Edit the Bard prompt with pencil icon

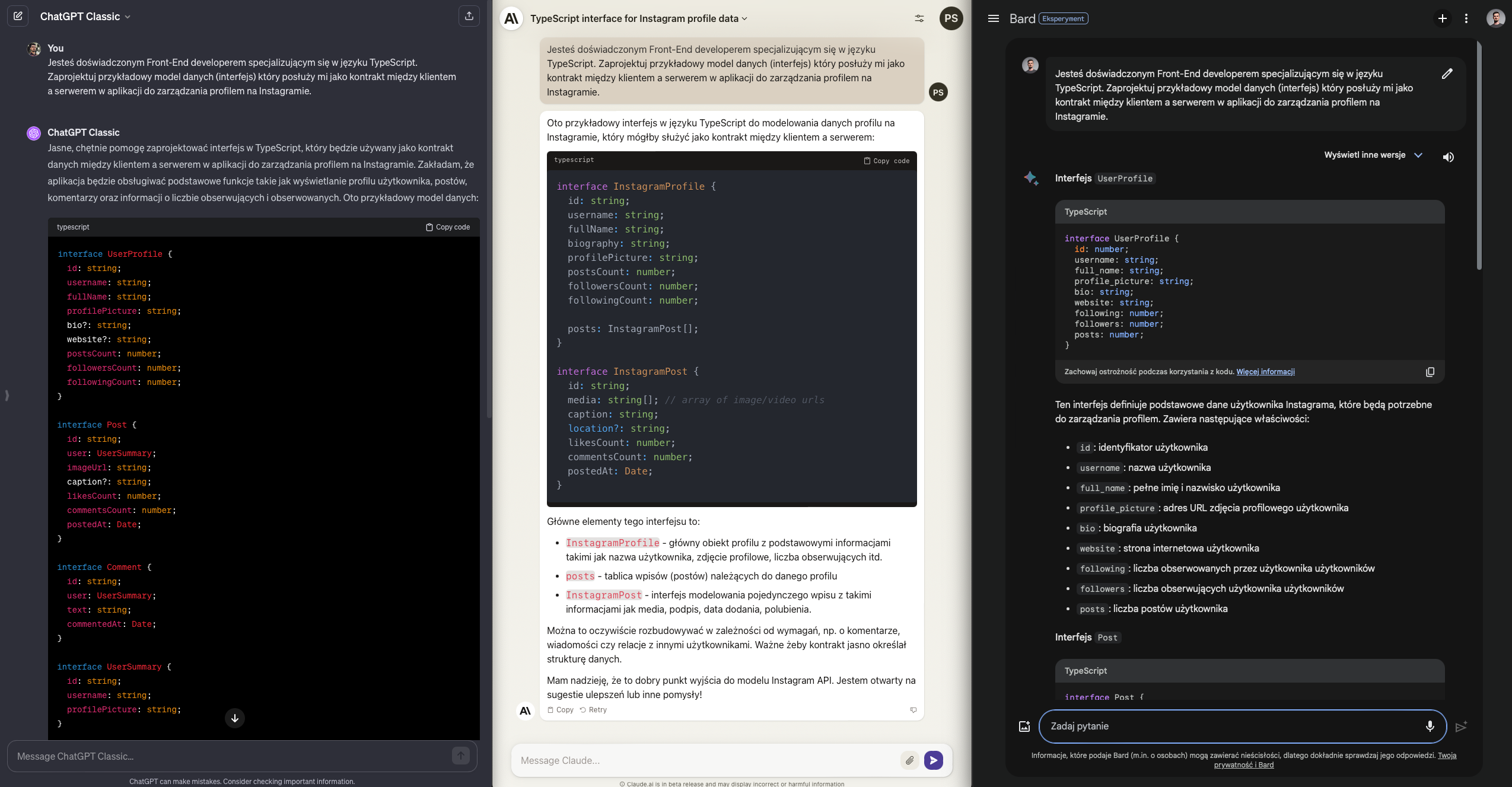coord(1447,74)
